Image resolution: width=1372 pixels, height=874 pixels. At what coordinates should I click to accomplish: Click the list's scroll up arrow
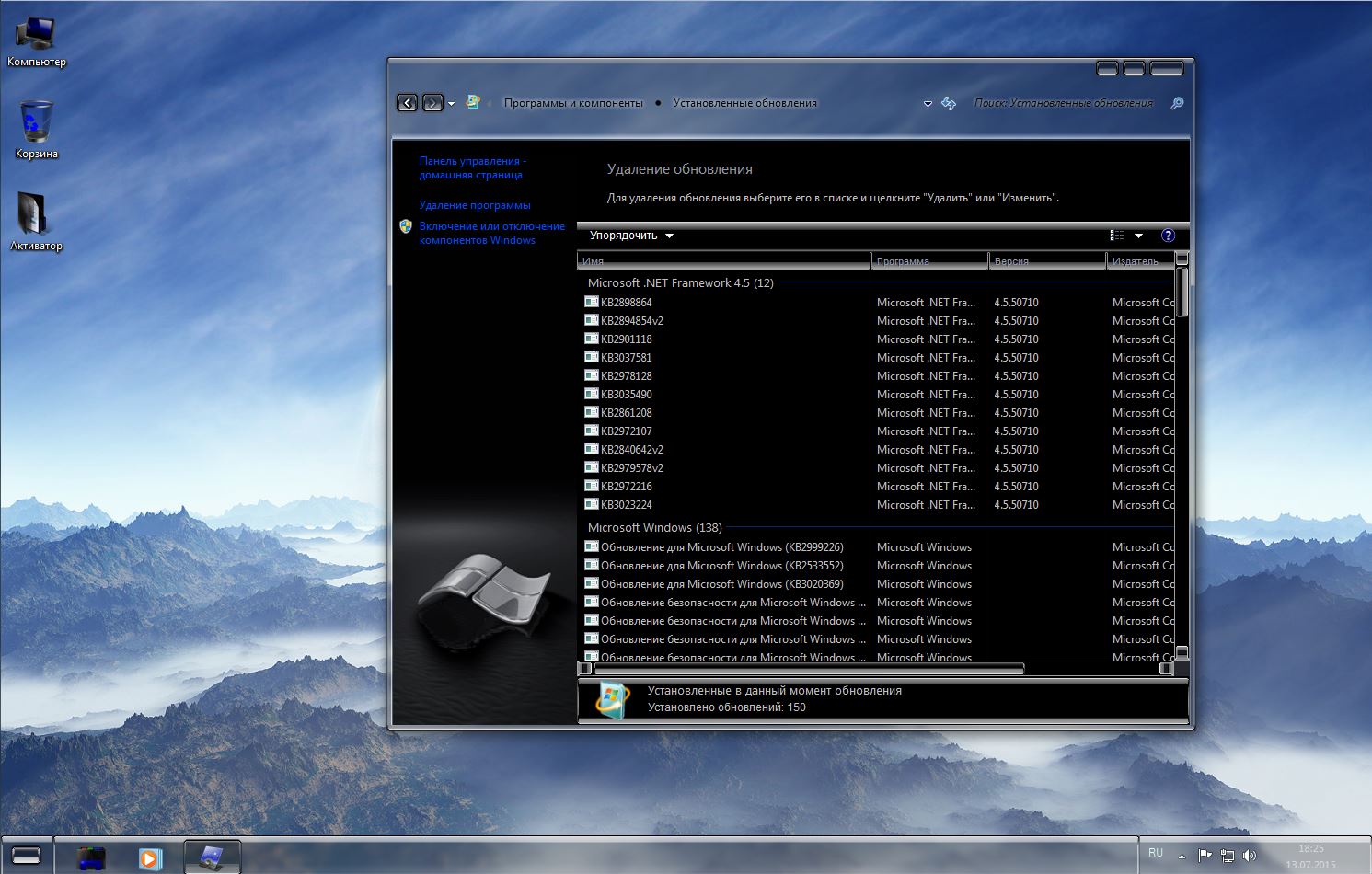[x=1182, y=259]
